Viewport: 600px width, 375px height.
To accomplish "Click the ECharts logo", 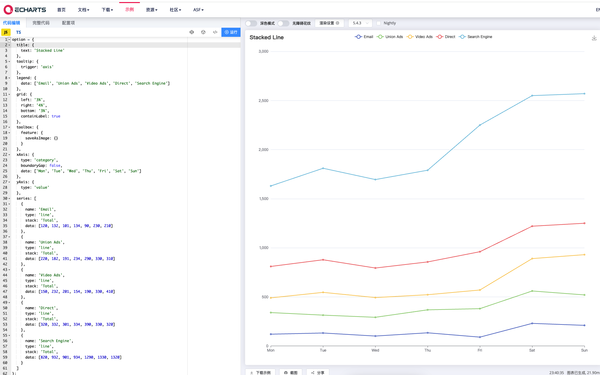I will click(x=25, y=10).
